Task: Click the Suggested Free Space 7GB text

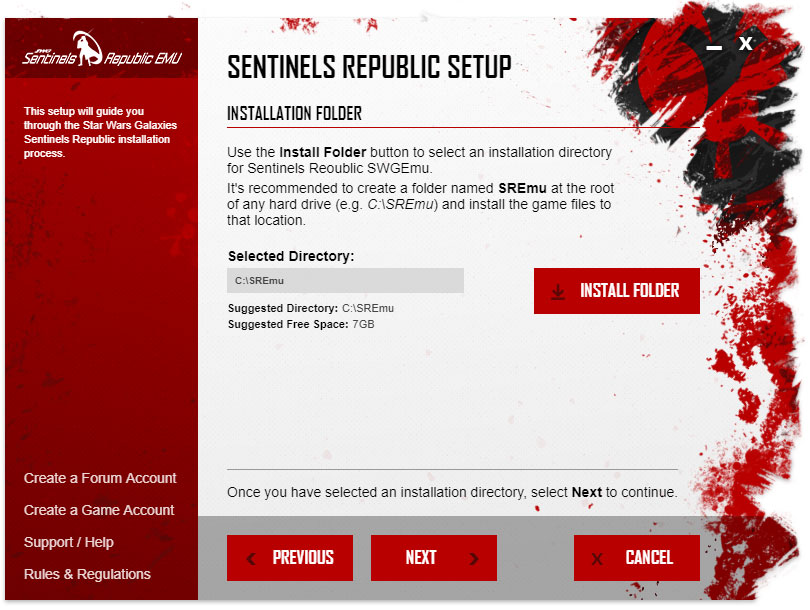Action: click(301, 324)
